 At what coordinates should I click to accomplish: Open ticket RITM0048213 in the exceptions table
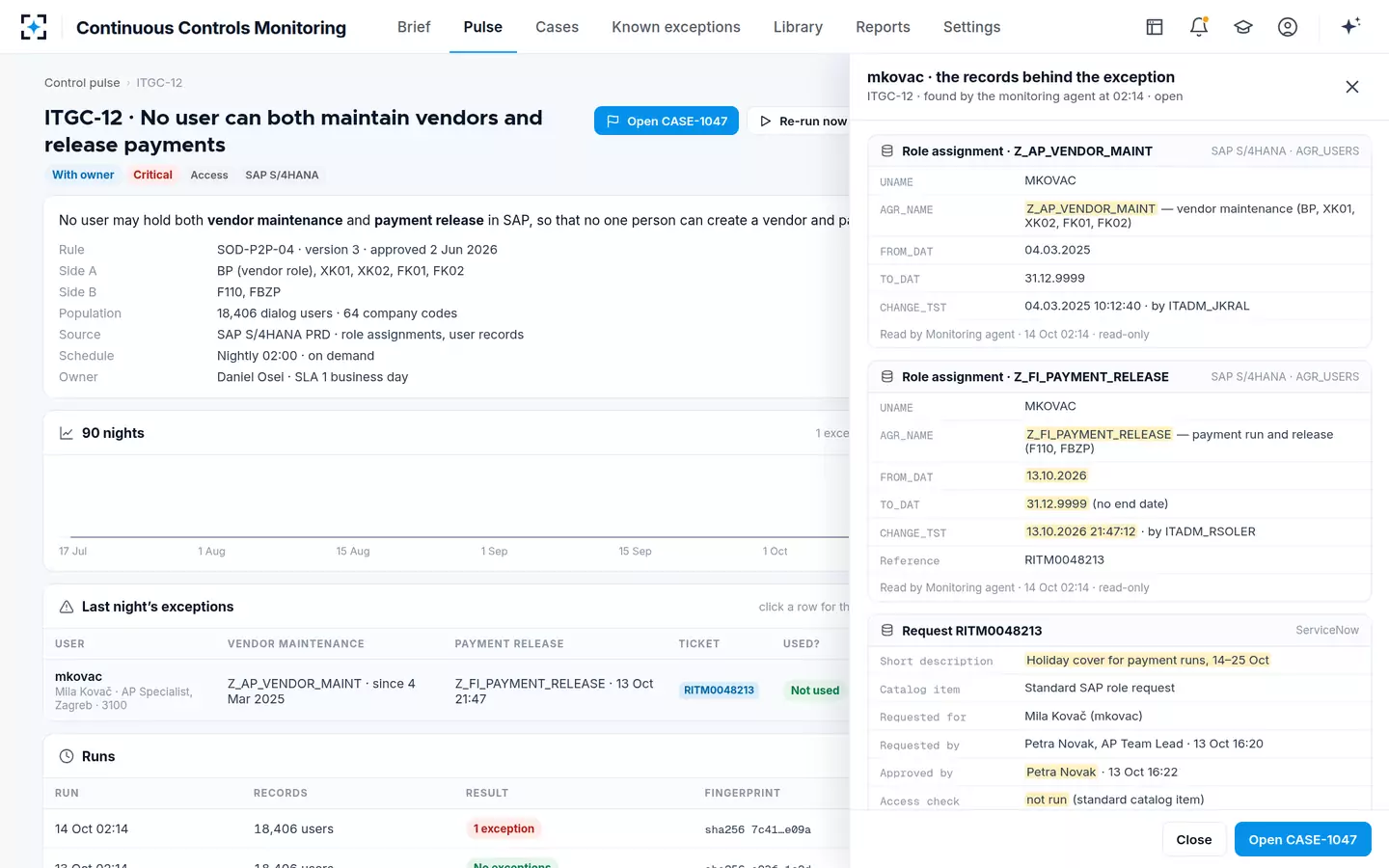[x=719, y=691]
